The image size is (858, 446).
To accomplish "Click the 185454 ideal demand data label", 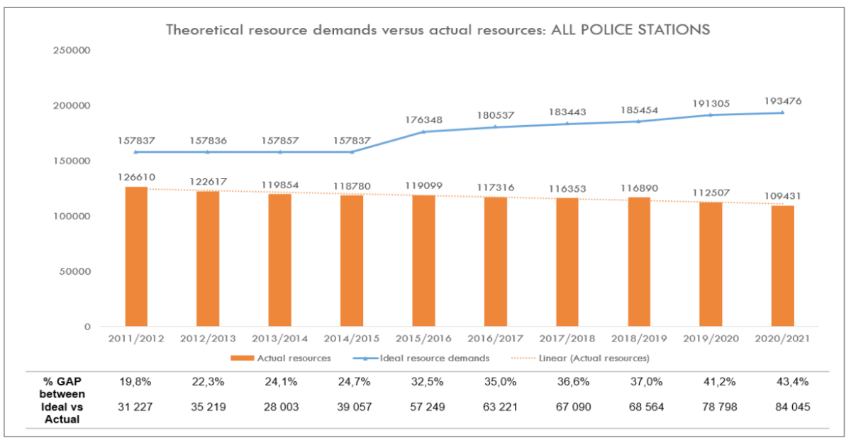I will pos(639,110).
